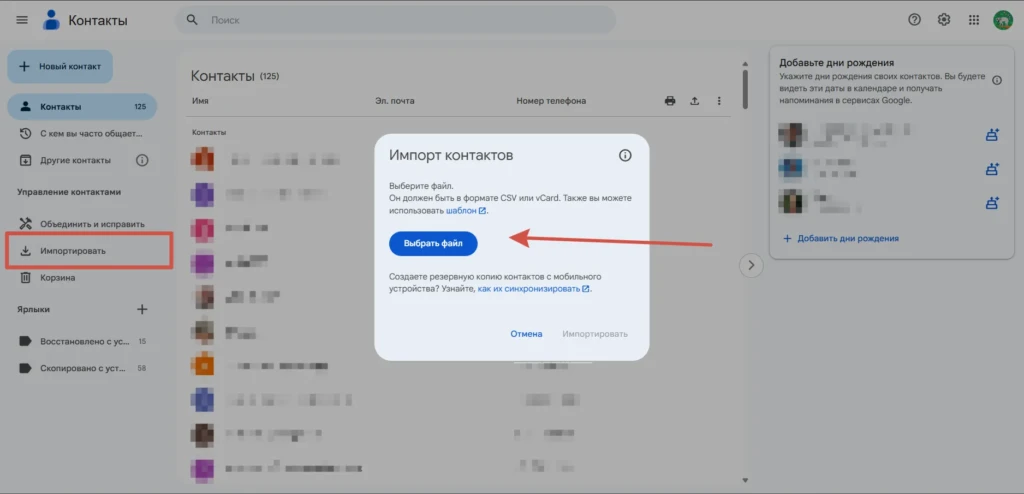Click the export upload icon

695,101
